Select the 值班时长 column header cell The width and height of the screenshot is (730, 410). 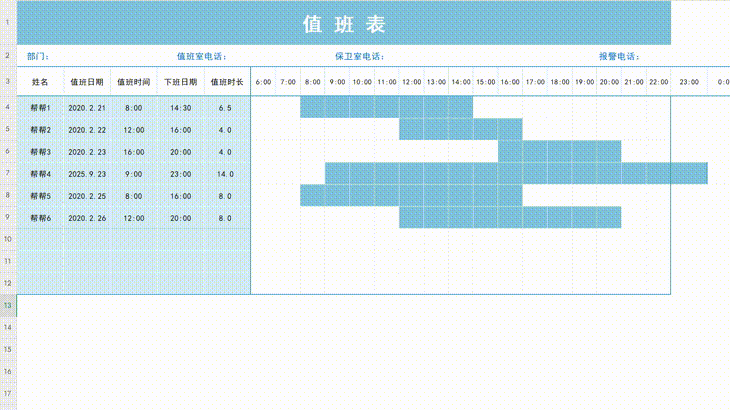click(x=226, y=82)
